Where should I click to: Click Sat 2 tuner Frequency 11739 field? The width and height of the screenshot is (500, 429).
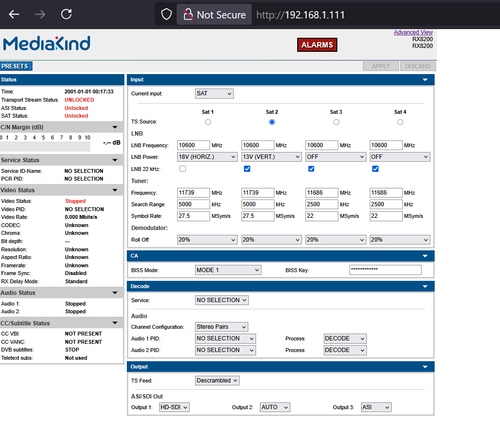(x=258, y=193)
